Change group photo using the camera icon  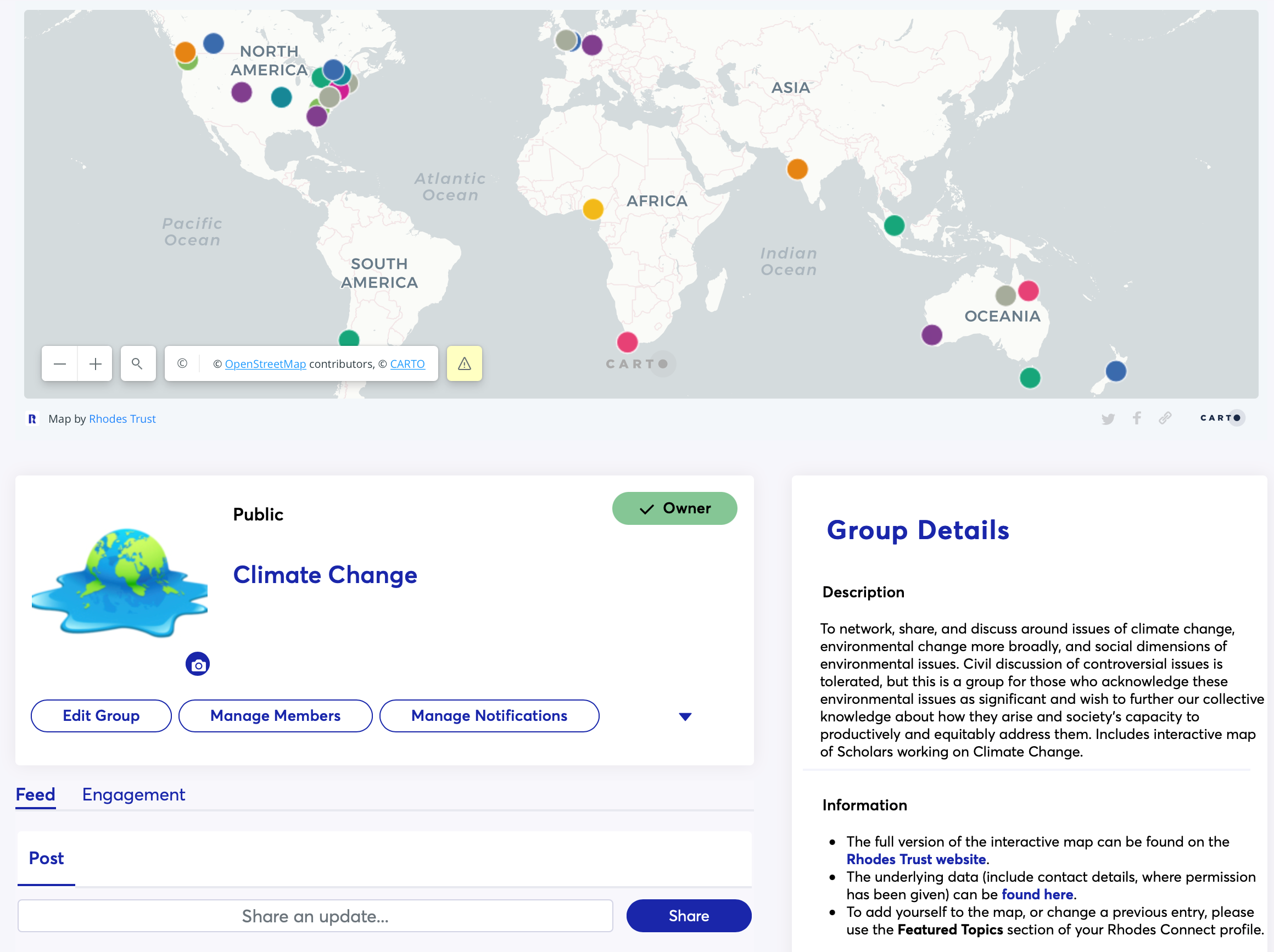pos(197,663)
